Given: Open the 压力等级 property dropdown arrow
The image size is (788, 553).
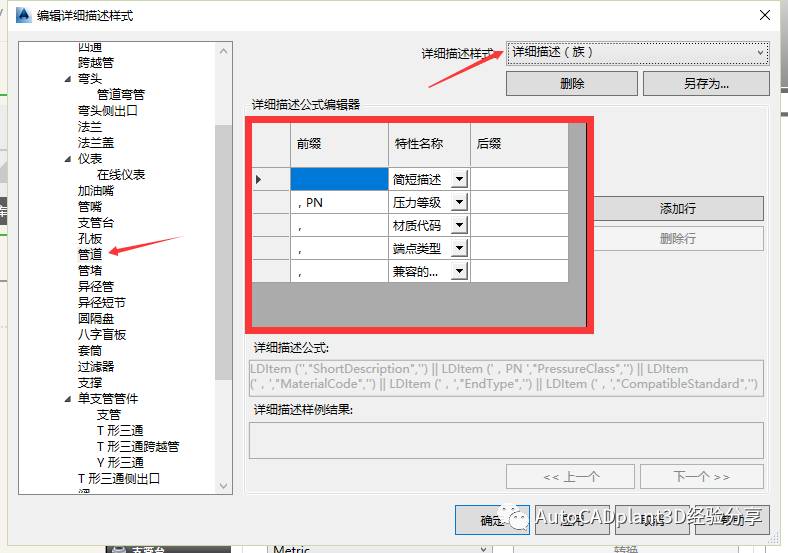Looking at the screenshot, I should tap(459, 202).
